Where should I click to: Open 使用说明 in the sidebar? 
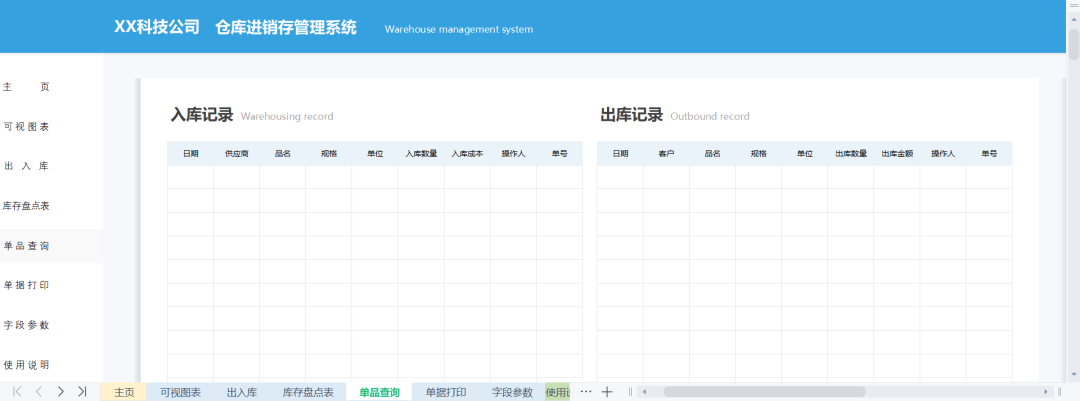pos(26,364)
